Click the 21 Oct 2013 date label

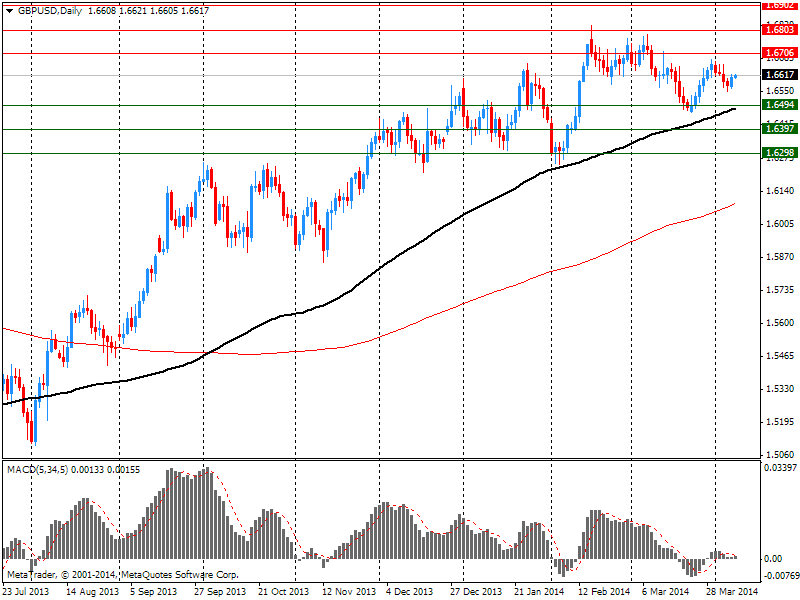[x=284, y=592]
